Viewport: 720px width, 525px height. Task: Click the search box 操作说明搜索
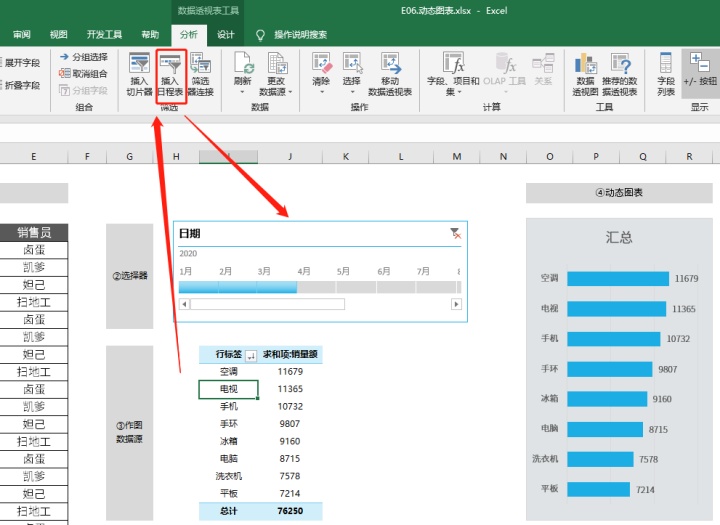click(300, 34)
